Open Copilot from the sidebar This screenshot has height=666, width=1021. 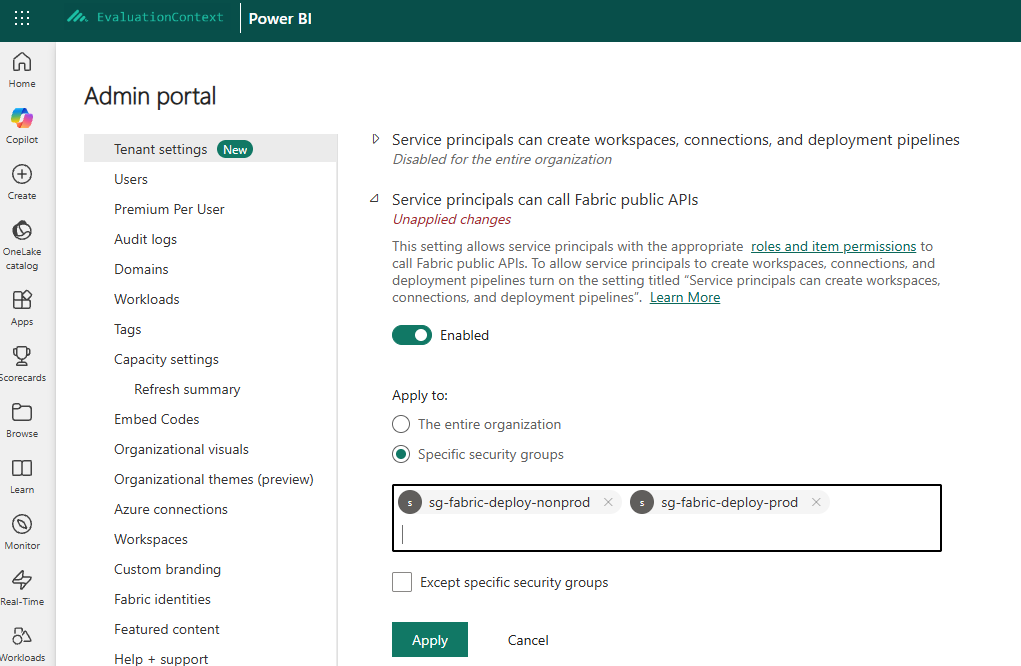click(22, 126)
